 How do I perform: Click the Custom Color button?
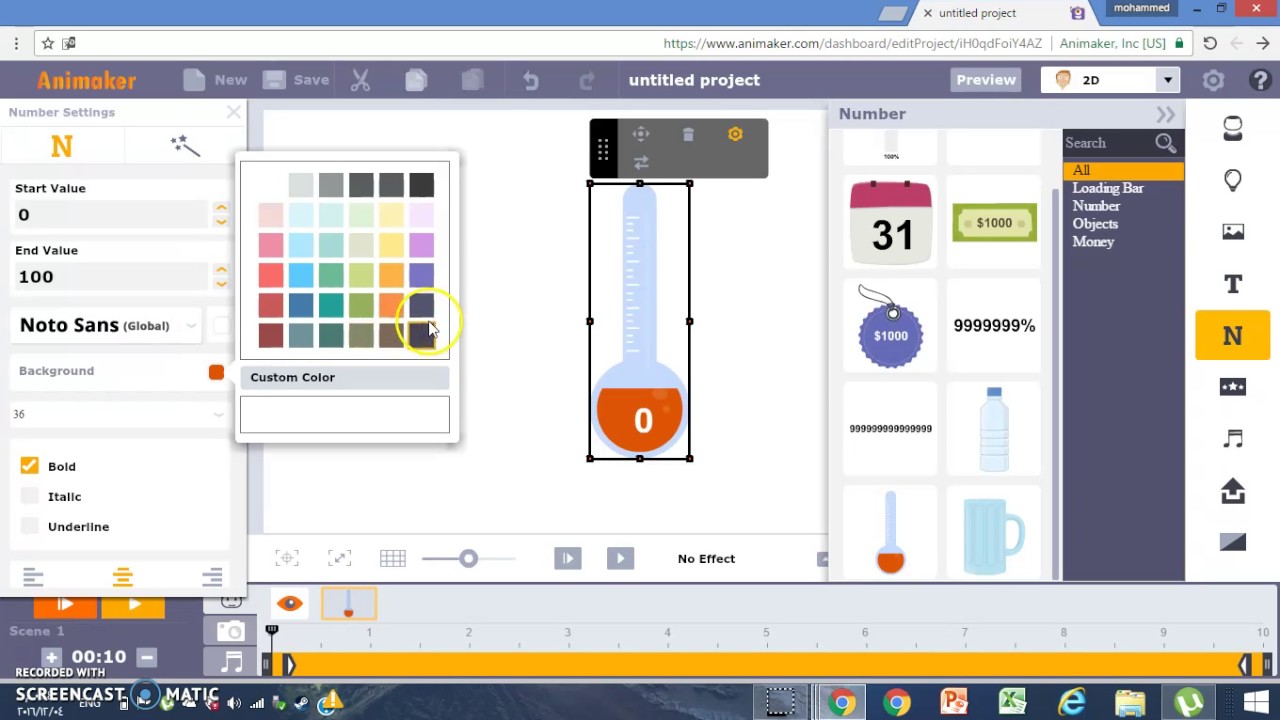click(344, 377)
